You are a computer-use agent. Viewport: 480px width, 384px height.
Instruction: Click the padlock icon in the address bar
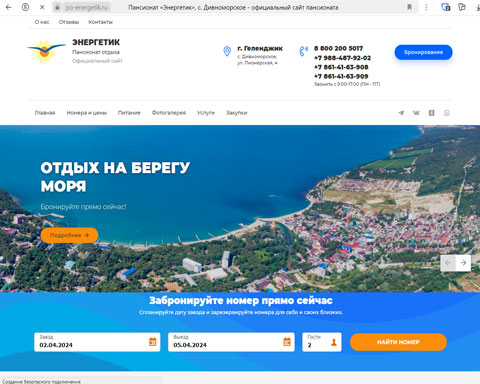(x=57, y=7)
